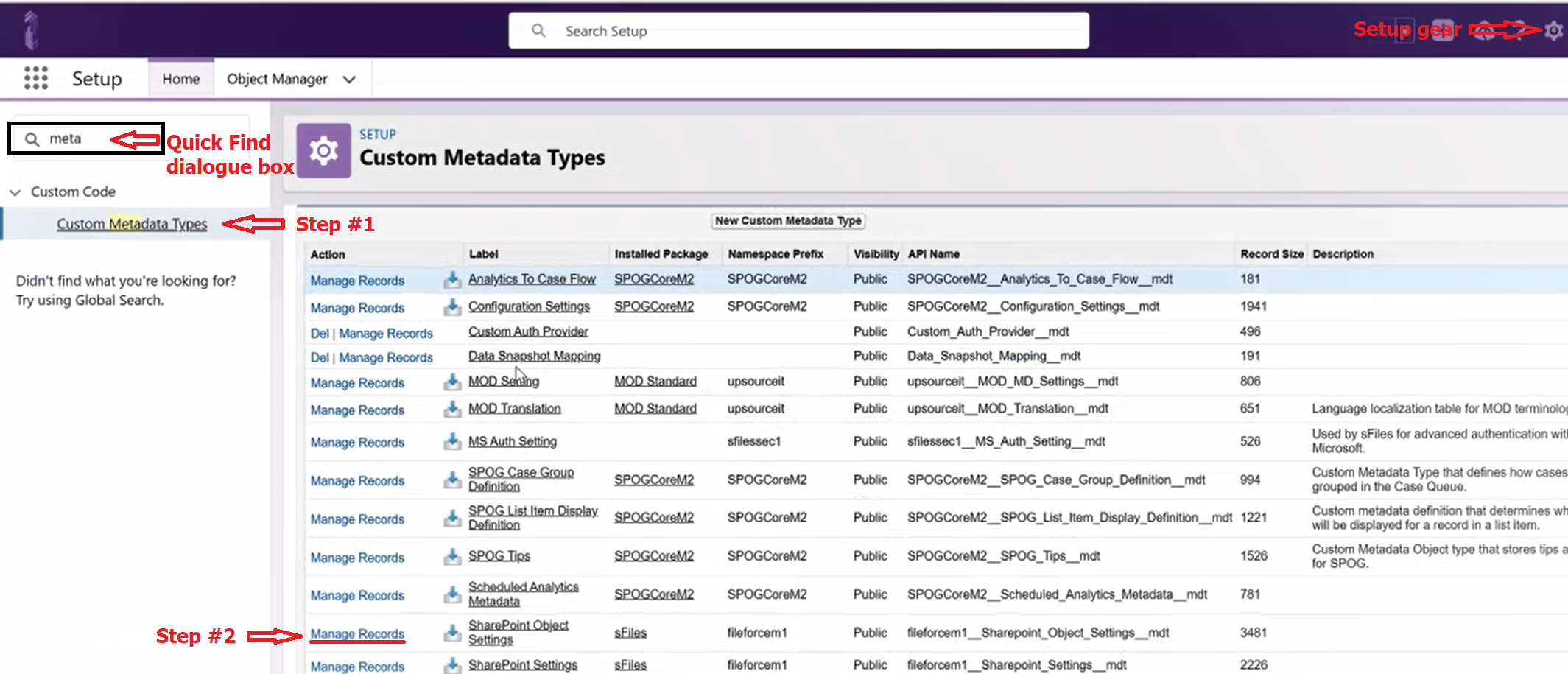Delete the Custom Auth Provider metadata type

(x=320, y=334)
